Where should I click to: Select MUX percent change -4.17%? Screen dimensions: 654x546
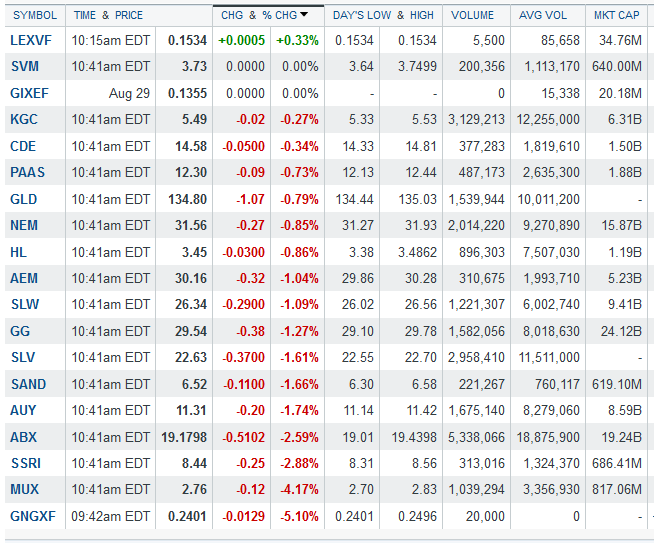pos(299,489)
